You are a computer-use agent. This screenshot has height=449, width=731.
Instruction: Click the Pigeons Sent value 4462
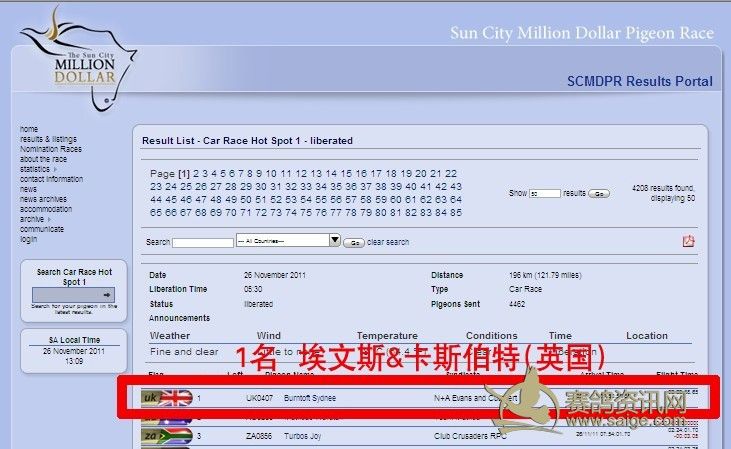click(517, 304)
